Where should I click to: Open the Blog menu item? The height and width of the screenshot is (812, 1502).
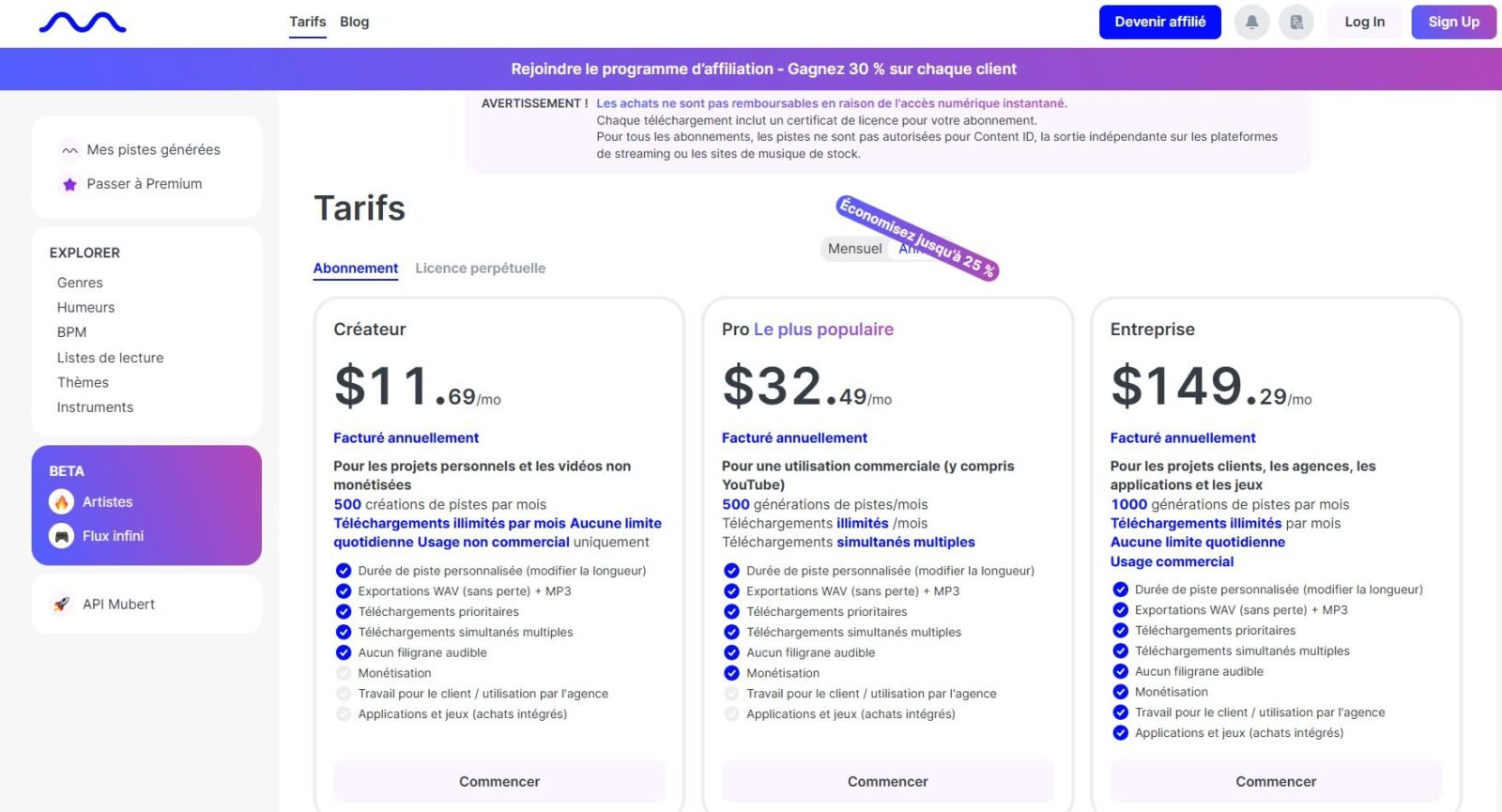(354, 22)
